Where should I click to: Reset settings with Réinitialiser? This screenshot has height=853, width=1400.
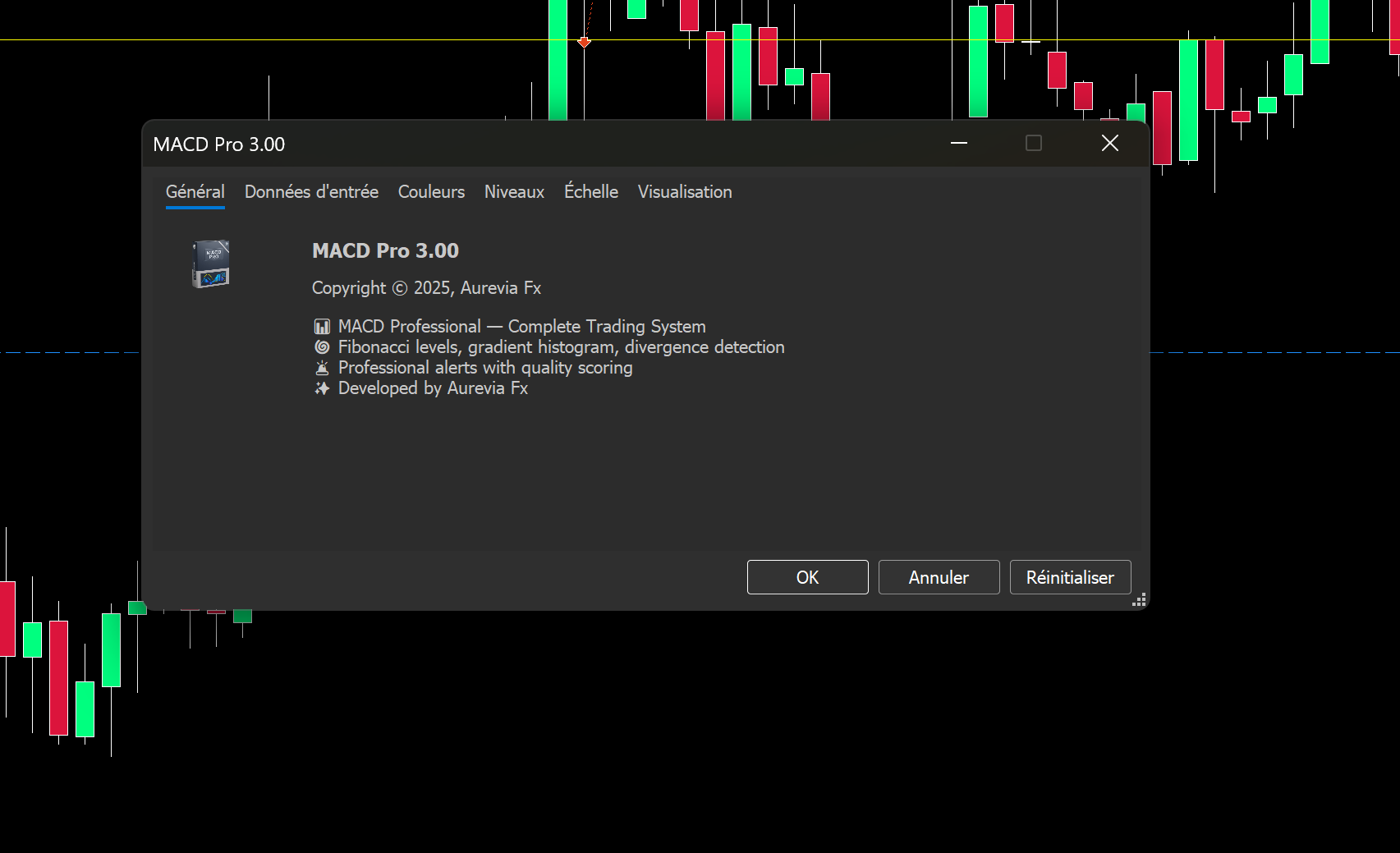click(x=1070, y=577)
